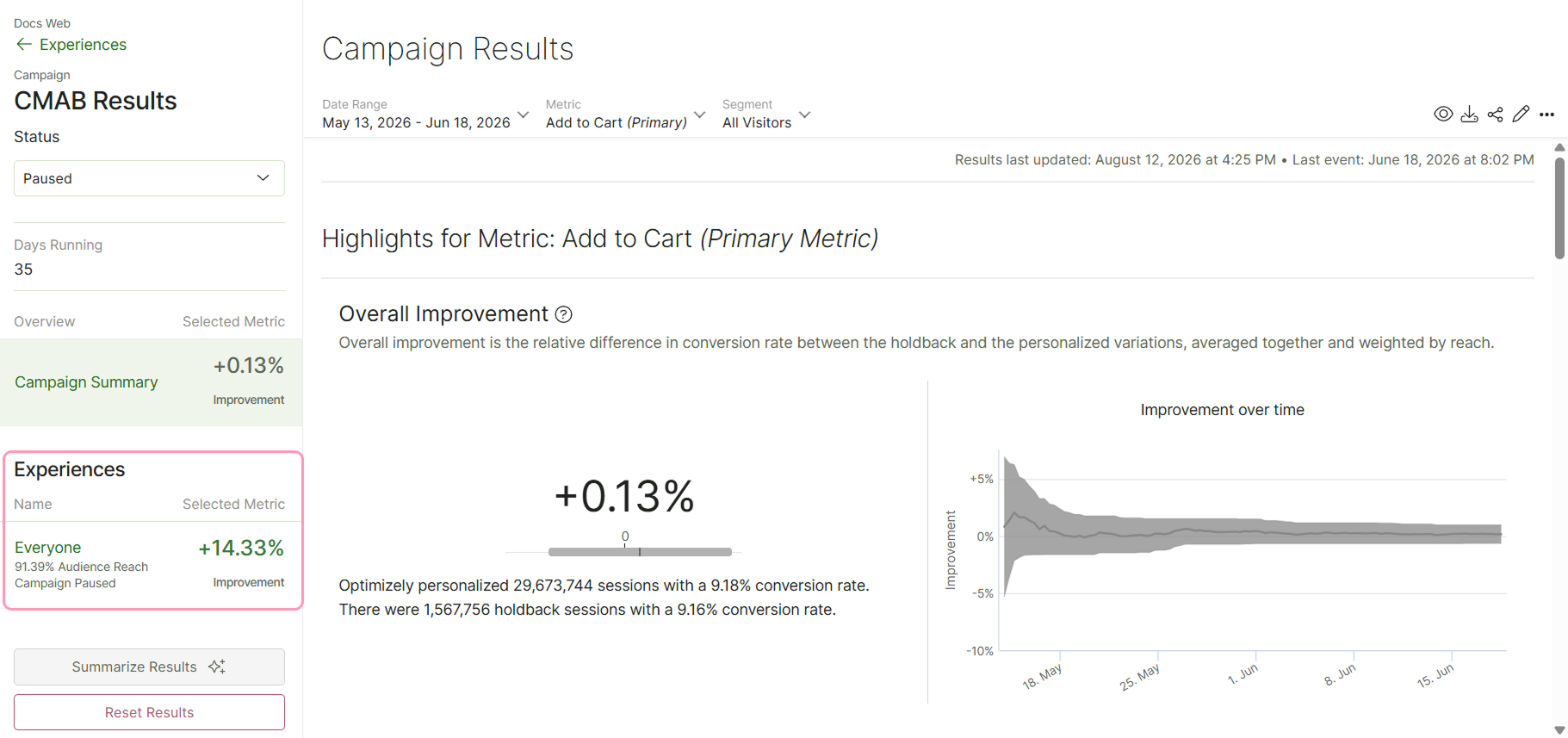This screenshot has height=738, width=1568.
Task: Expand the Segment All Visitors dropdown
Action: tap(766, 114)
